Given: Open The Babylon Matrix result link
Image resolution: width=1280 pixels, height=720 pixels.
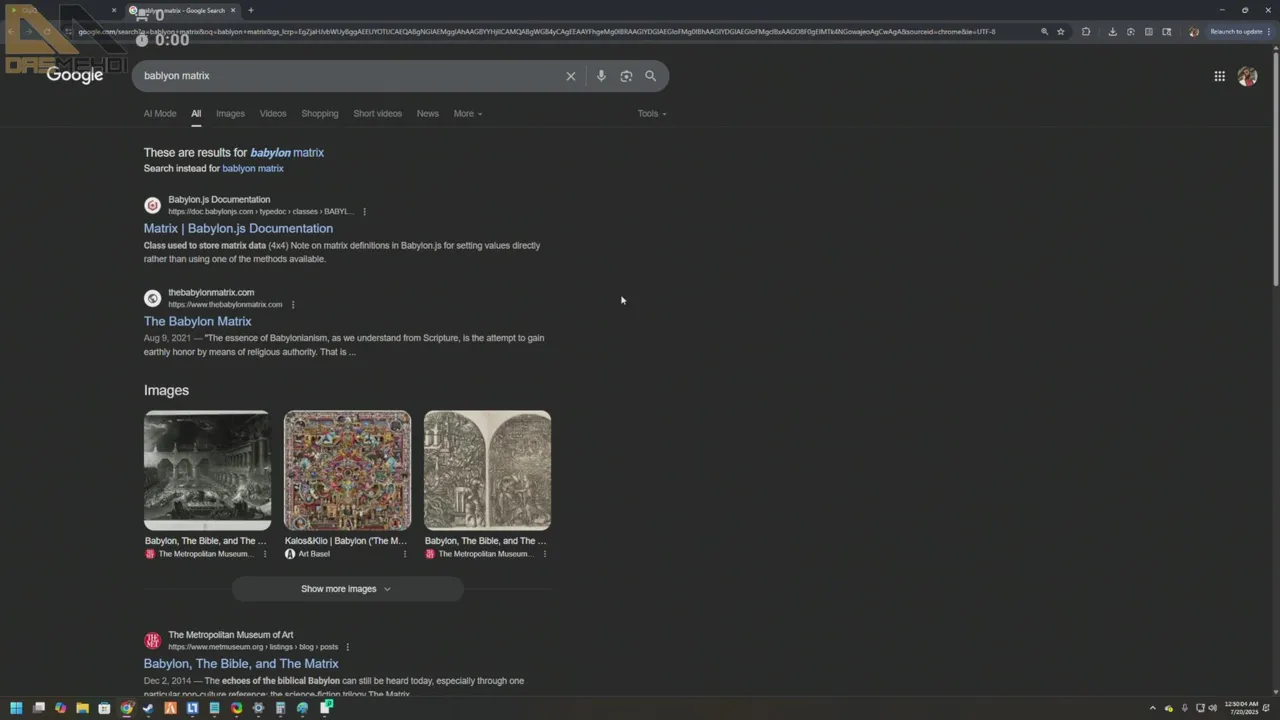Looking at the screenshot, I should click(197, 321).
